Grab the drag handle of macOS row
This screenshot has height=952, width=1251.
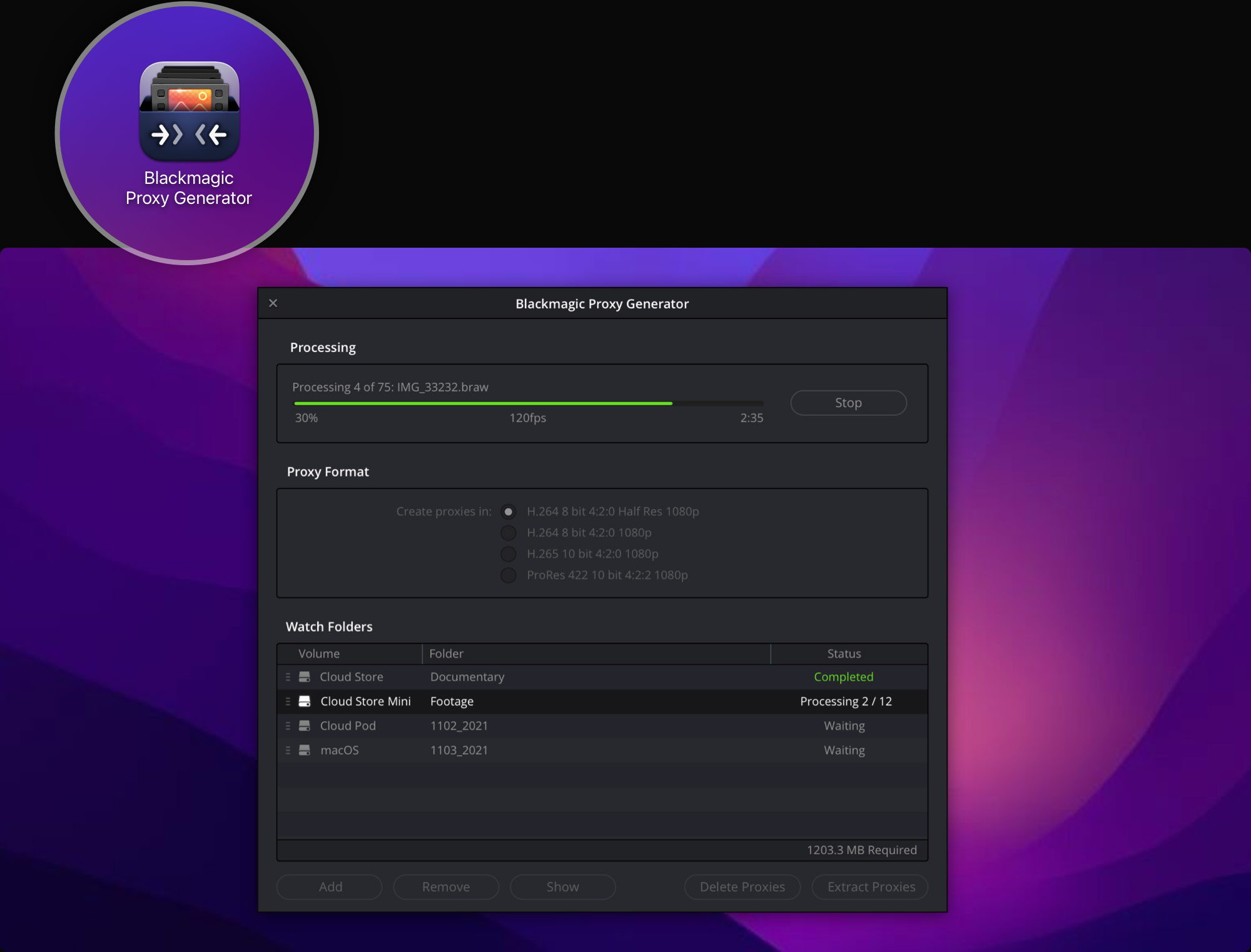(x=288, y=750)
